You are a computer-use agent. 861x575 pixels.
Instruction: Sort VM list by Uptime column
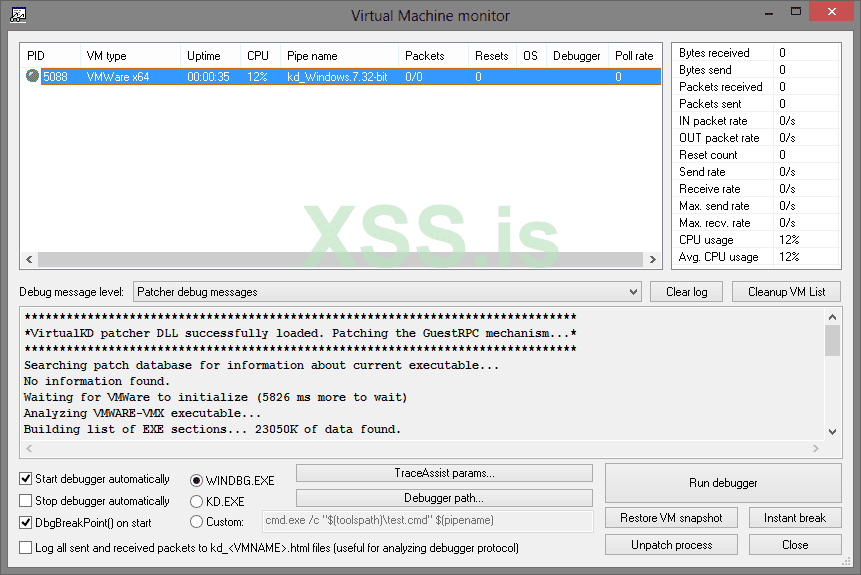(x=210, y=56)
